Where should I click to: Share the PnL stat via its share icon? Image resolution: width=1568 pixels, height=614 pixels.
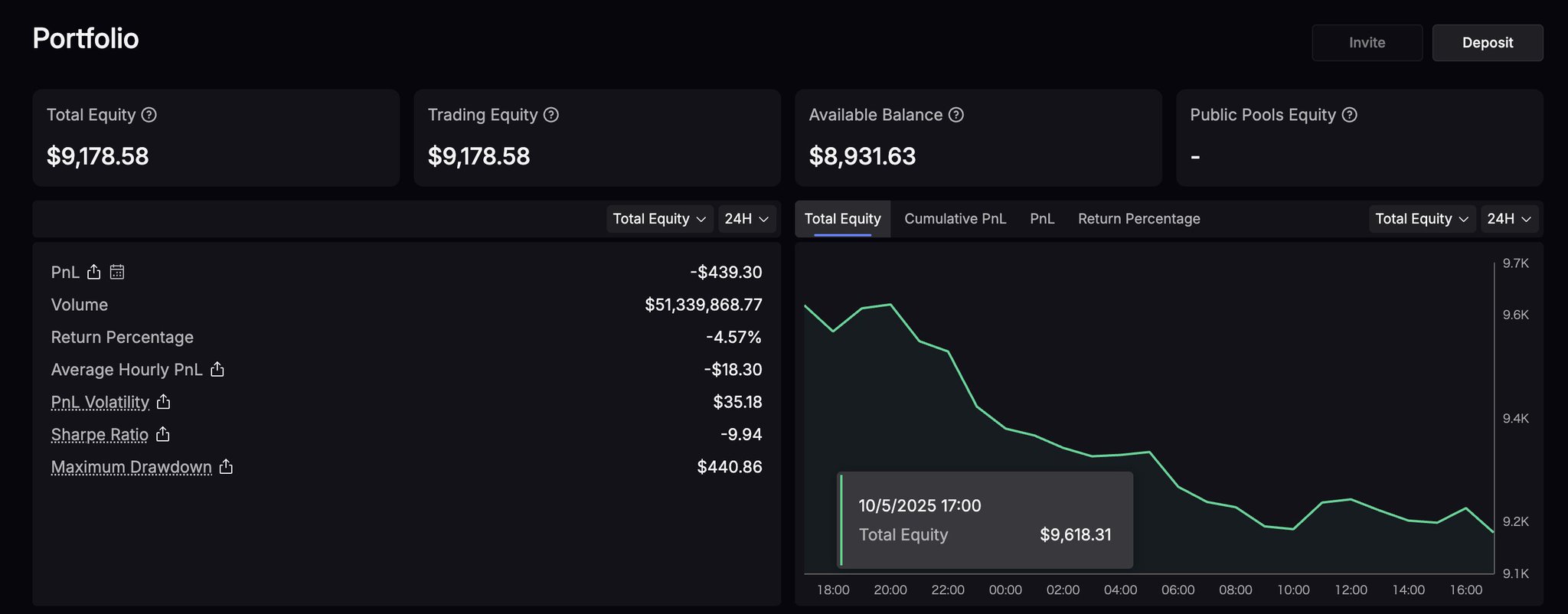(x=94, y=272)
